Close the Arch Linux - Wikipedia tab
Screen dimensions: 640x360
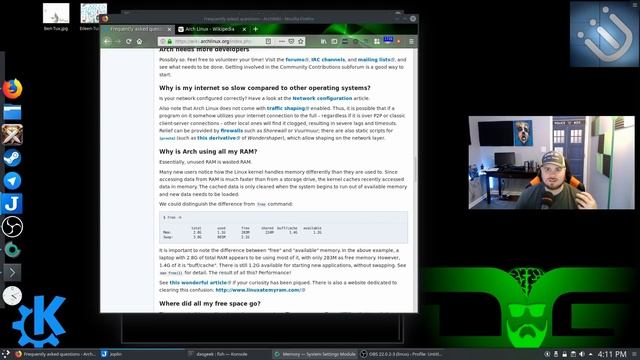tap(244, 29)
